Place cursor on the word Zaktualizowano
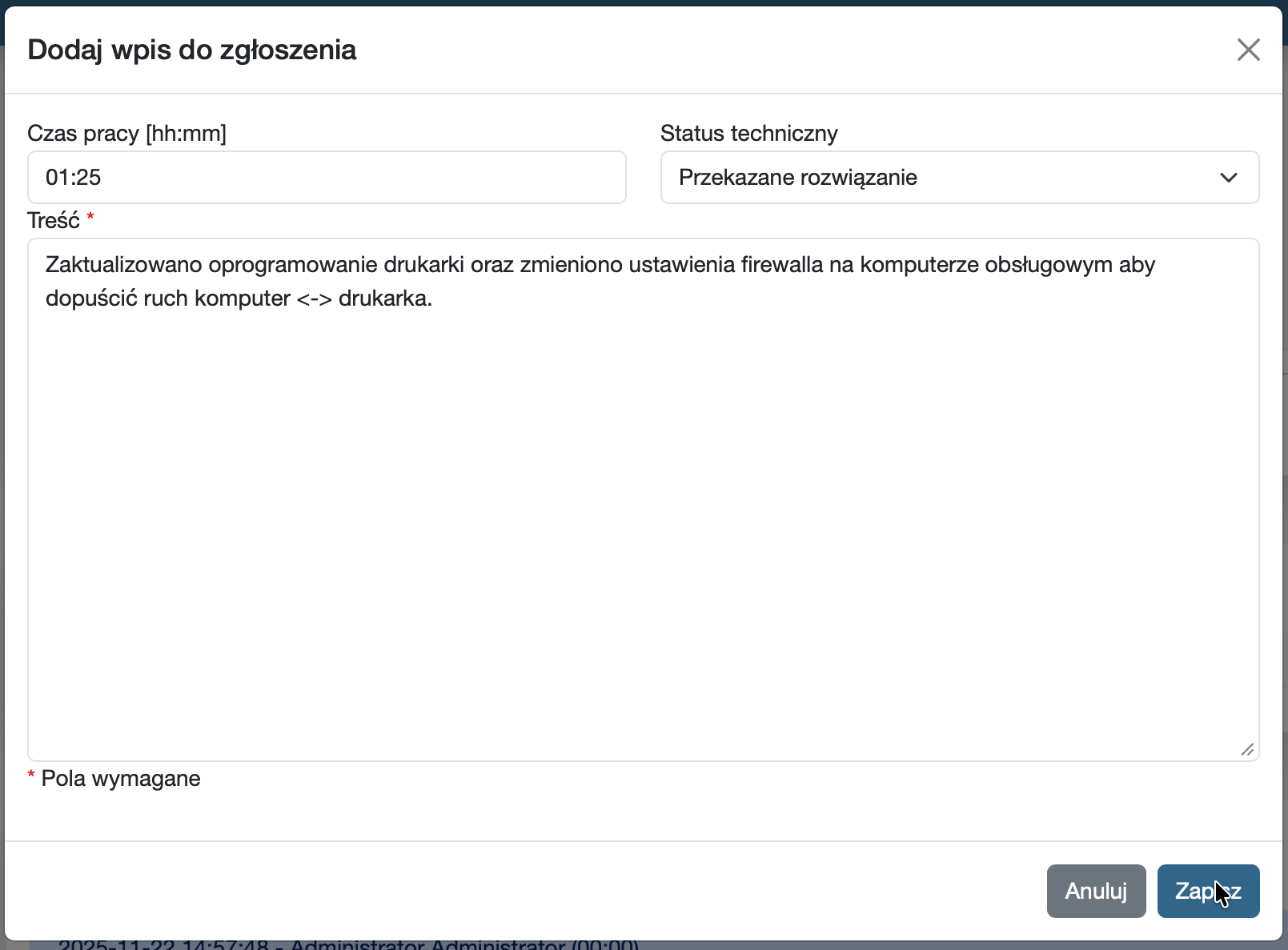This screenshot has height=950, width=1288. (123, 265)
